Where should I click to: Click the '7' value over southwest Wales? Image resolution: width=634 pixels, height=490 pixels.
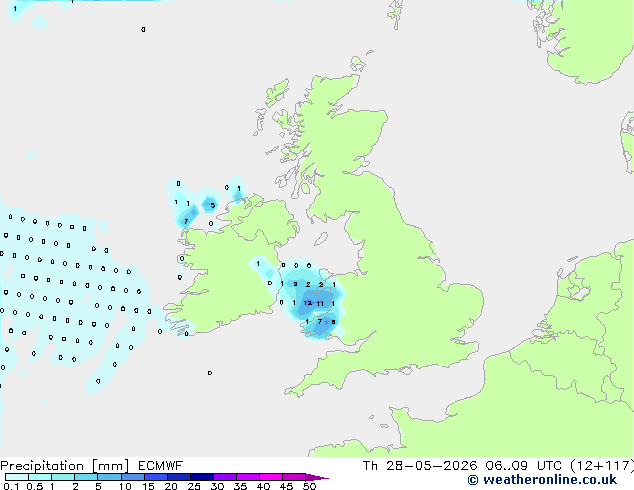click(320, 321)
